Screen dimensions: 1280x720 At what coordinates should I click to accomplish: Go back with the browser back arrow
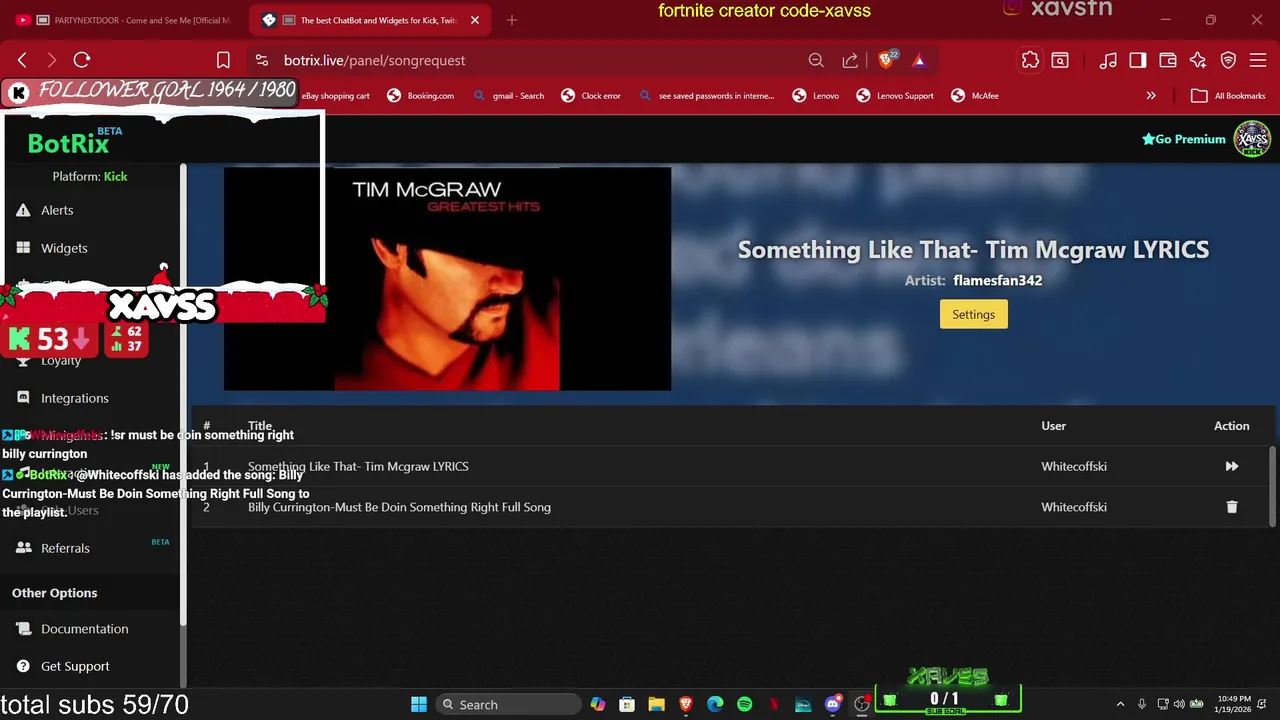click(x=22, y=60)
